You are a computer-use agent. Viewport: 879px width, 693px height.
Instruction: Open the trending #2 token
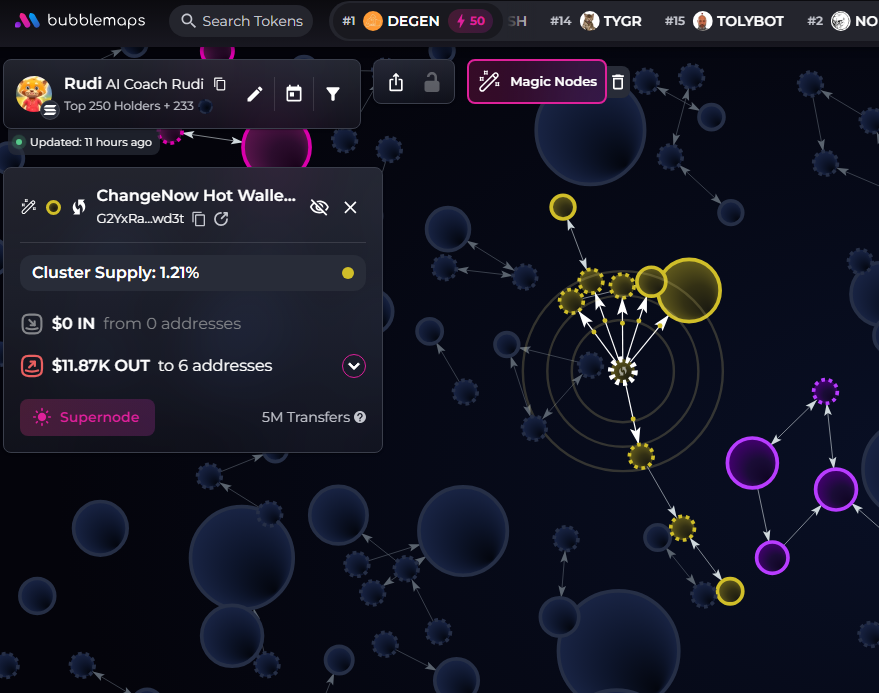(843, 21)
